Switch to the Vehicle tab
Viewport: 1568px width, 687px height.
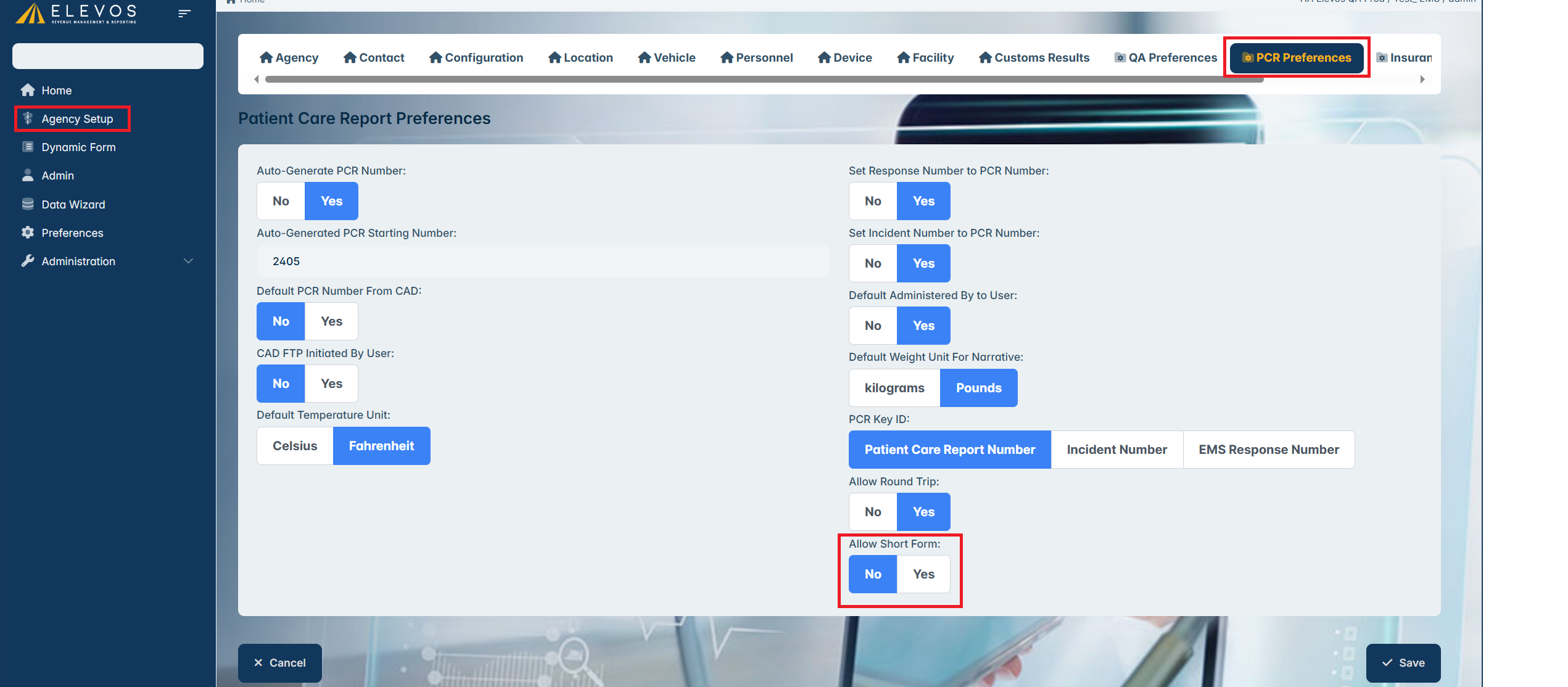click(667, 57)
